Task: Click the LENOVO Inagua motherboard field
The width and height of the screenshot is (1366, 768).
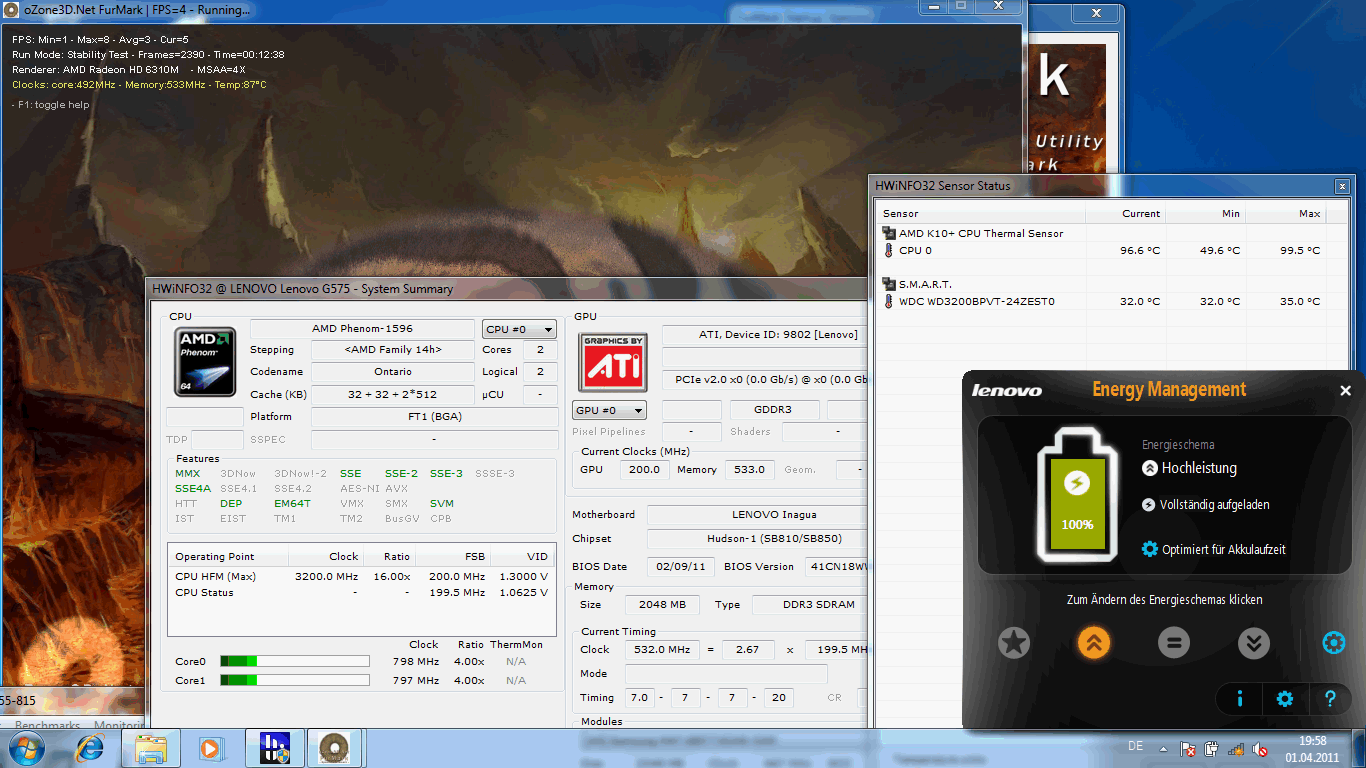Action: point(757,515)
